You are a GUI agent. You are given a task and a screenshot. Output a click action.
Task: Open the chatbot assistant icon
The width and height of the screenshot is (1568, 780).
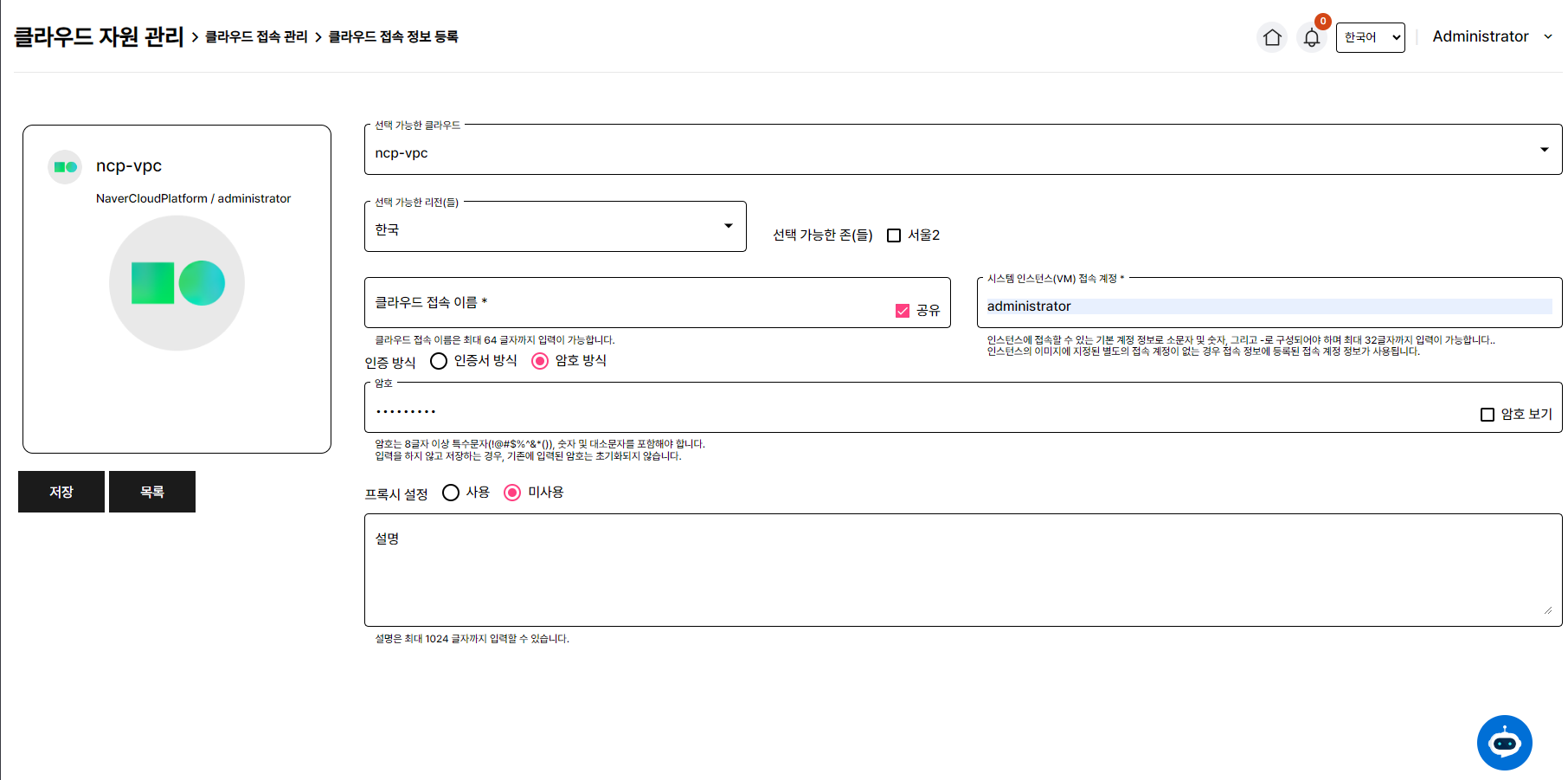1504,742
